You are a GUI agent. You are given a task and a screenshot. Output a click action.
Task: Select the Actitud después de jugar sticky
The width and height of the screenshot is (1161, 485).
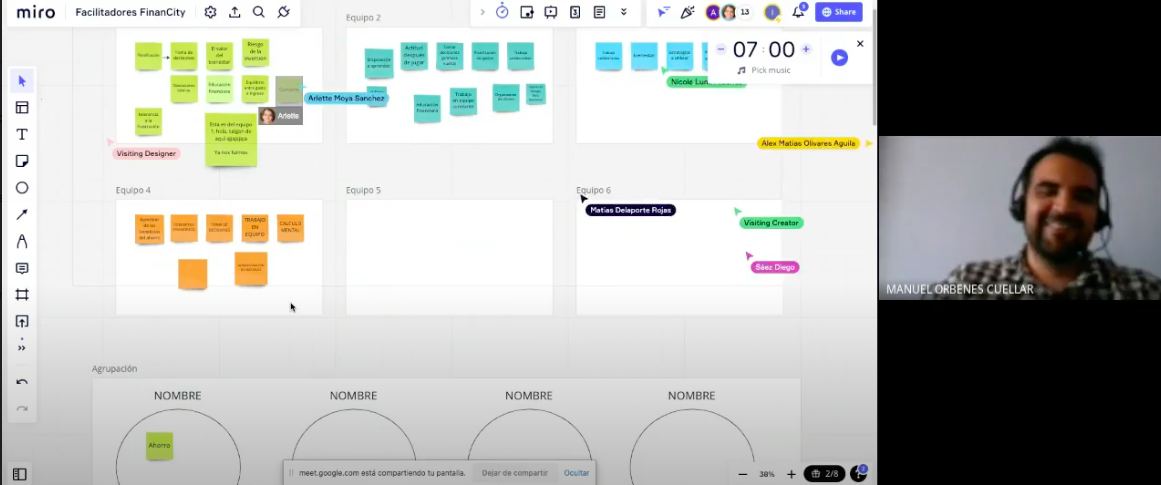pos(414,56)
